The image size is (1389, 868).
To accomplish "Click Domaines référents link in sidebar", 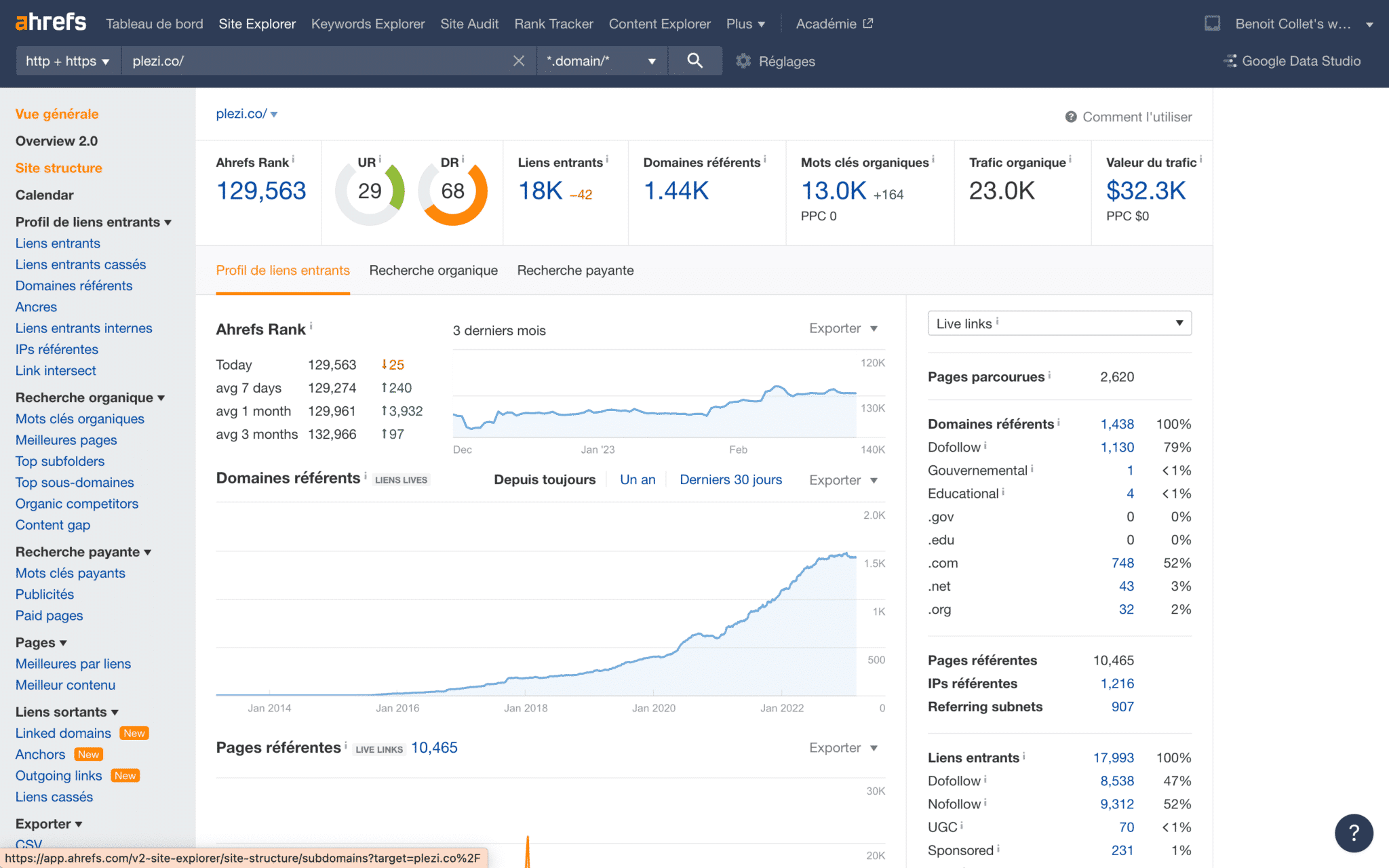I will point(73,285).
